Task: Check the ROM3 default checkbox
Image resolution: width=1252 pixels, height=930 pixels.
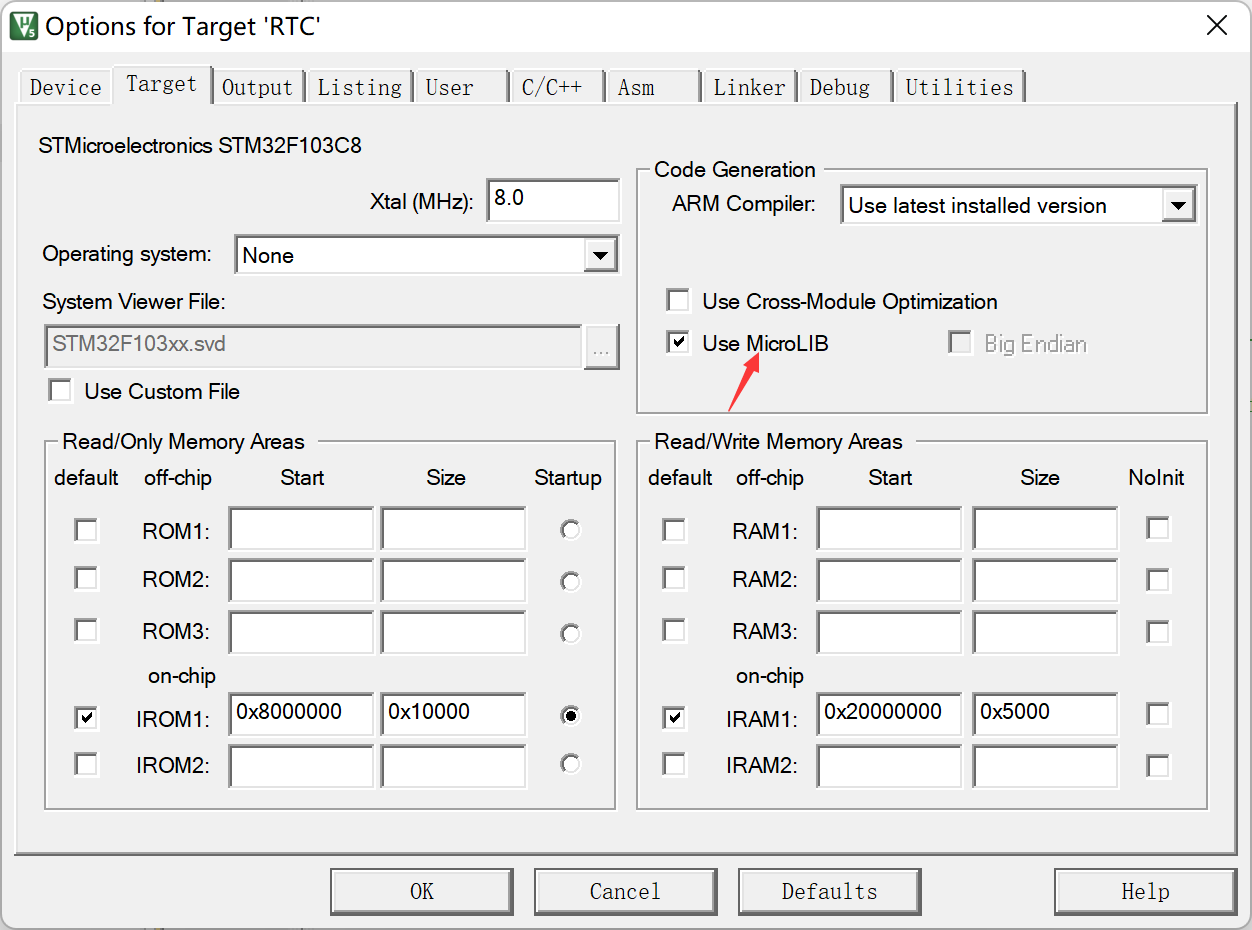Action: 87,630
